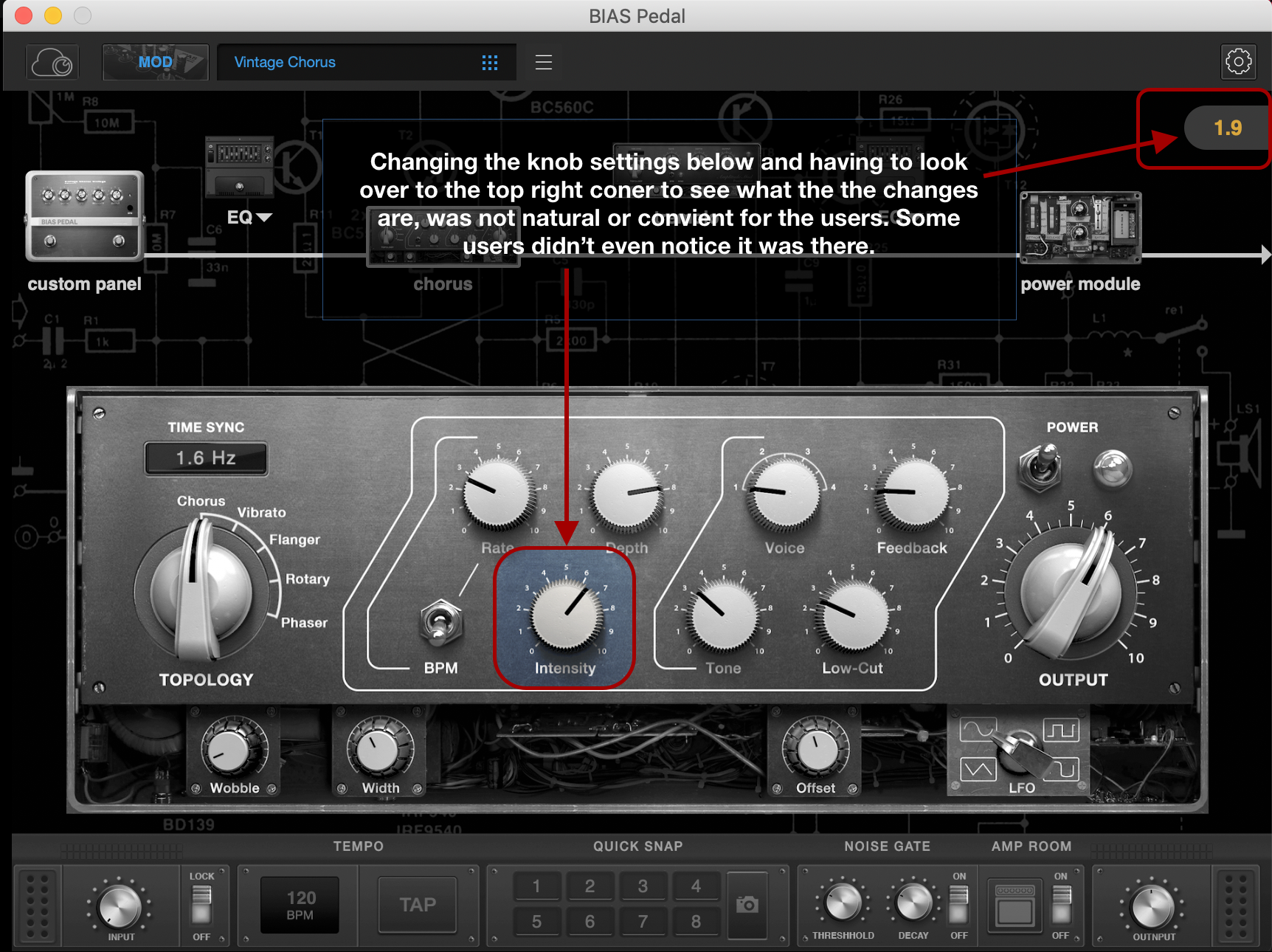Image resolution: width=1272 pixels, height=952 pixels.
Task: Select the custom panel pedal thumbnail
Action: [x=85, y=216]
